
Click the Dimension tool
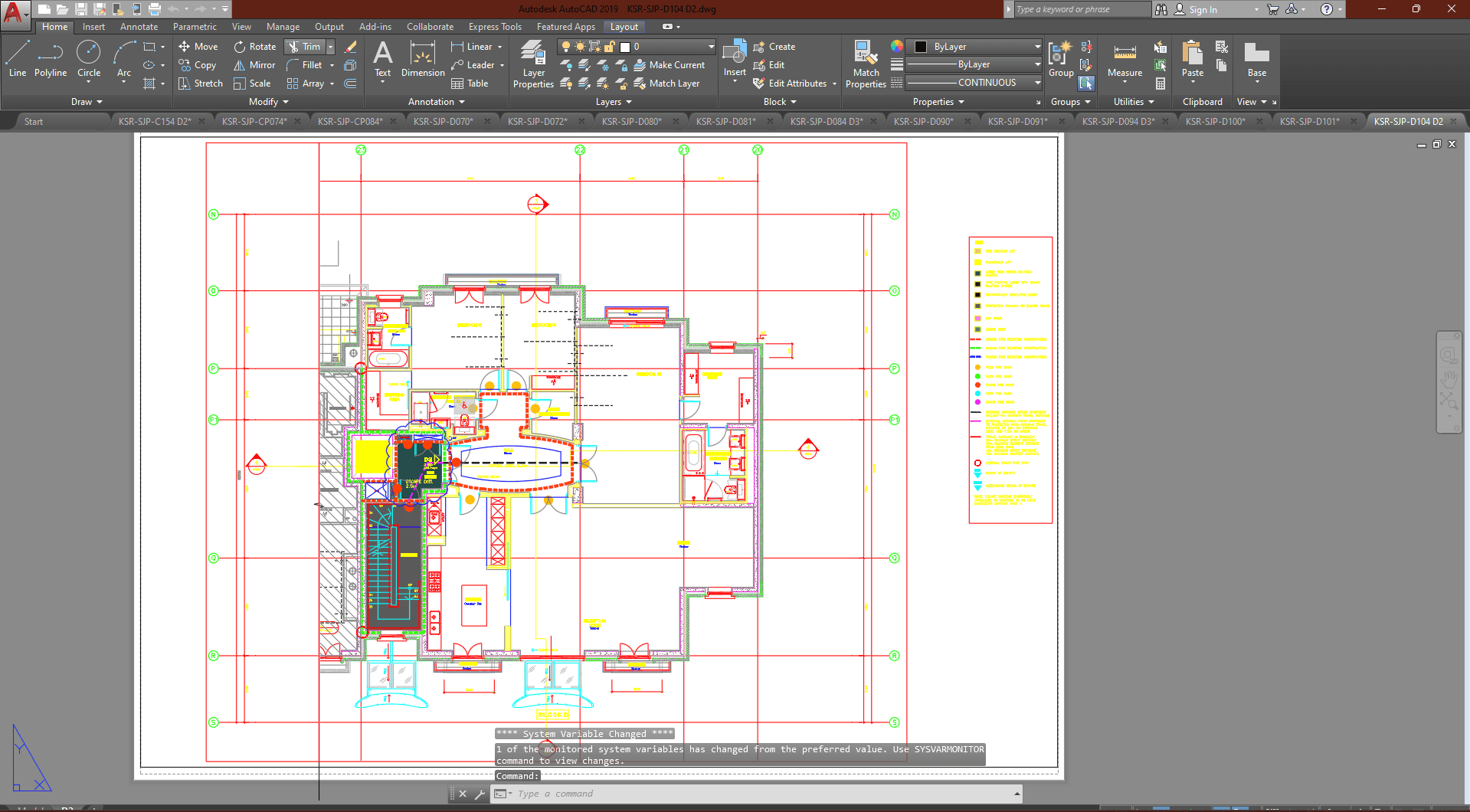click(423, 60)
